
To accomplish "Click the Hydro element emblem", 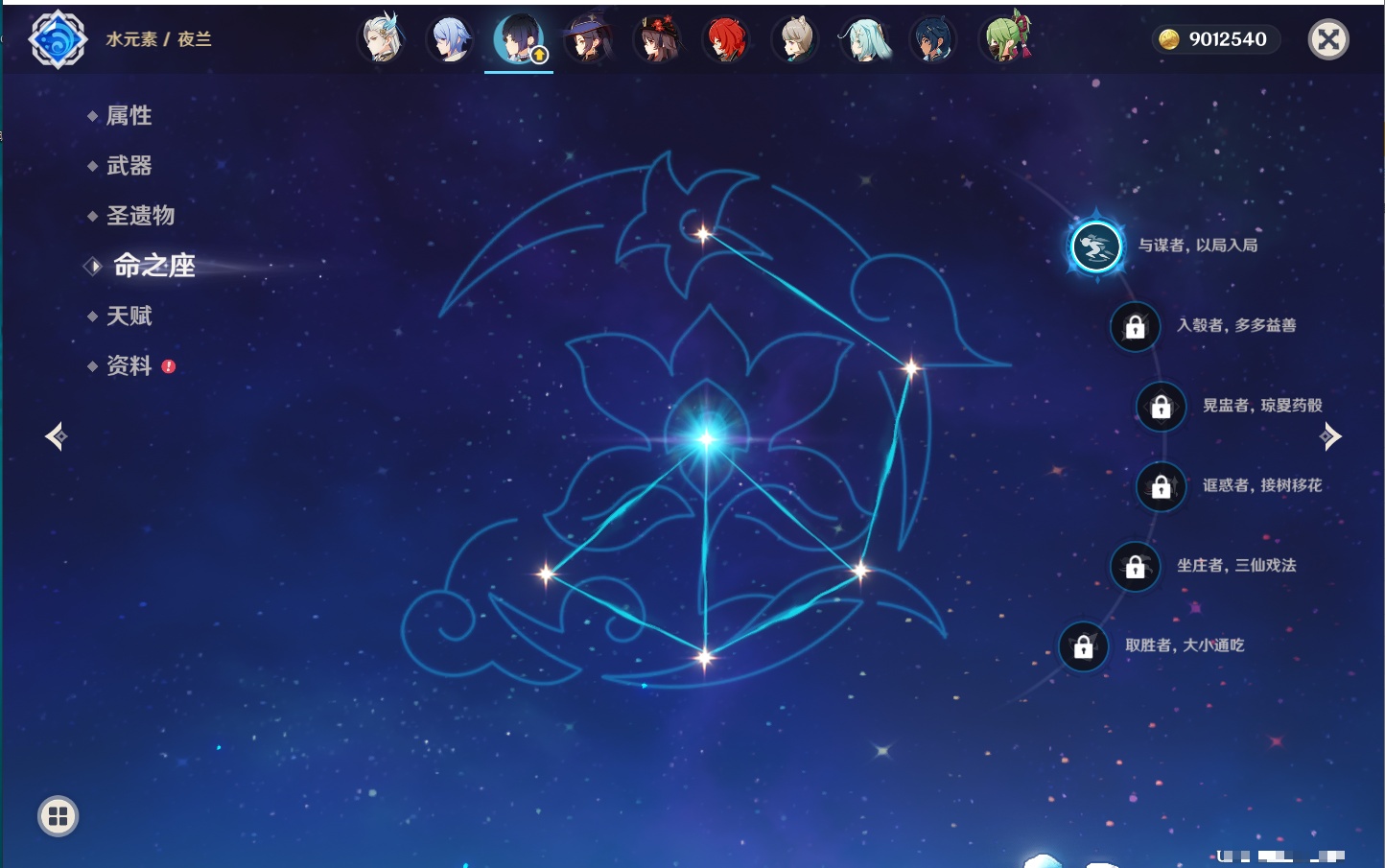I will coord(58,39).
